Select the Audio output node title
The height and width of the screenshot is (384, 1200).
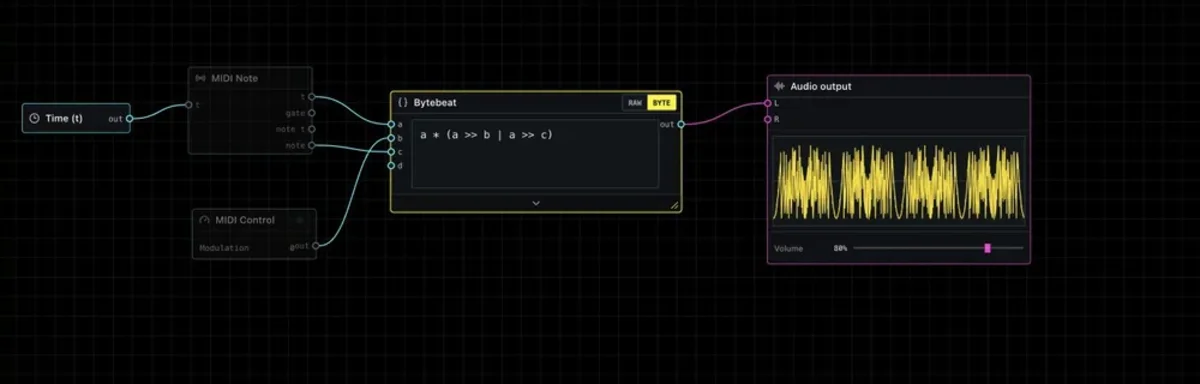821,87
